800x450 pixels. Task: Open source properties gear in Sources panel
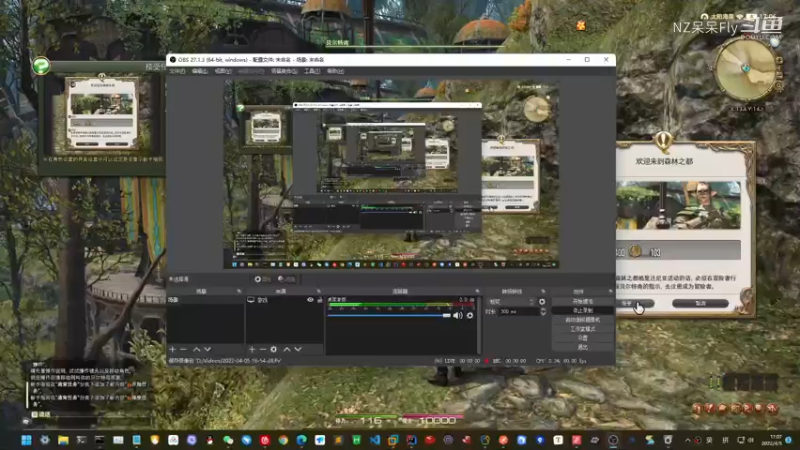point(274,349)
